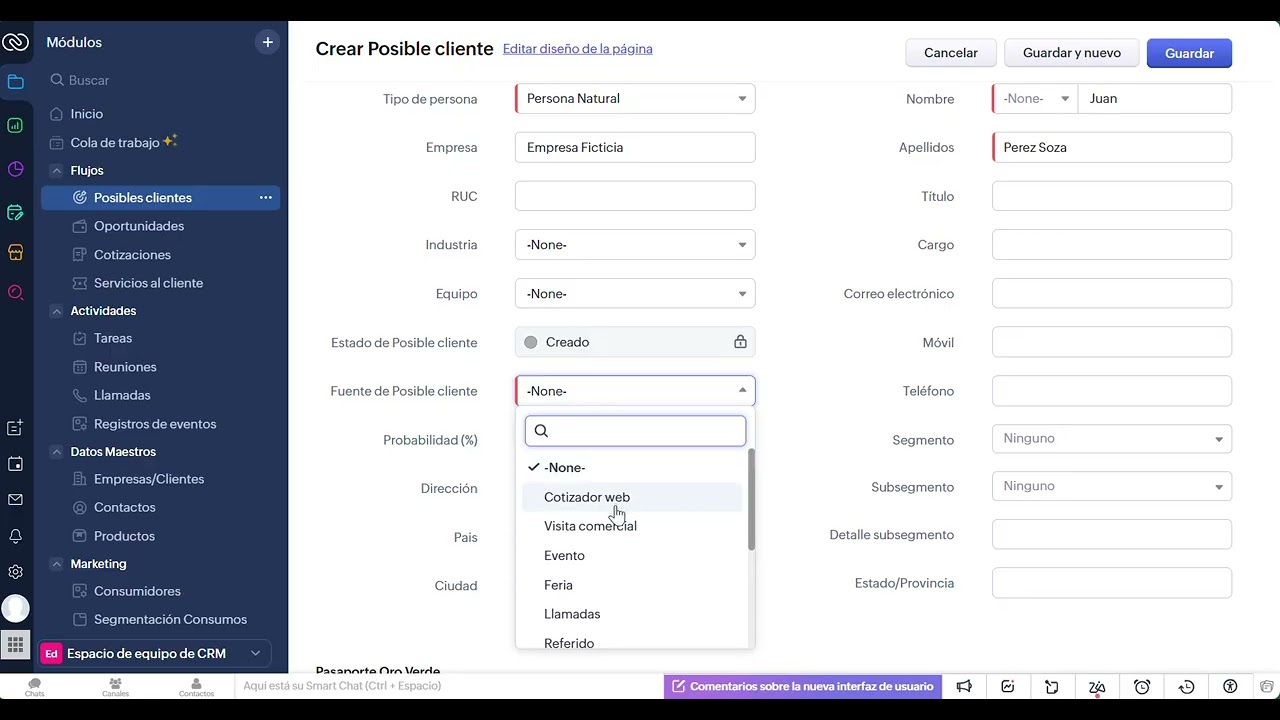The height and width of the screenshot is (720, 1280).
Task: Select Cotizador web option
Action: pos(632,497)
